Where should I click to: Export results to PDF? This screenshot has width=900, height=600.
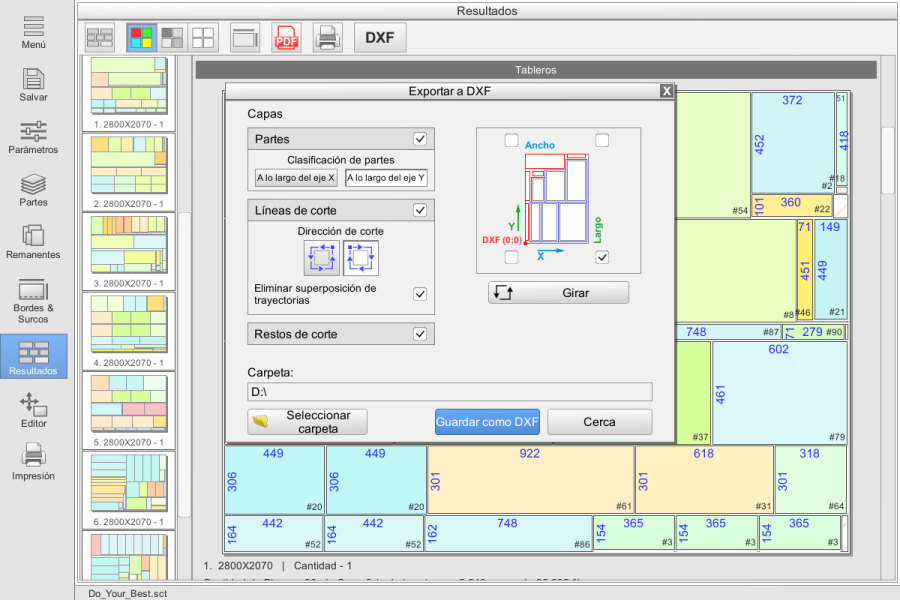tap(286, 38)
